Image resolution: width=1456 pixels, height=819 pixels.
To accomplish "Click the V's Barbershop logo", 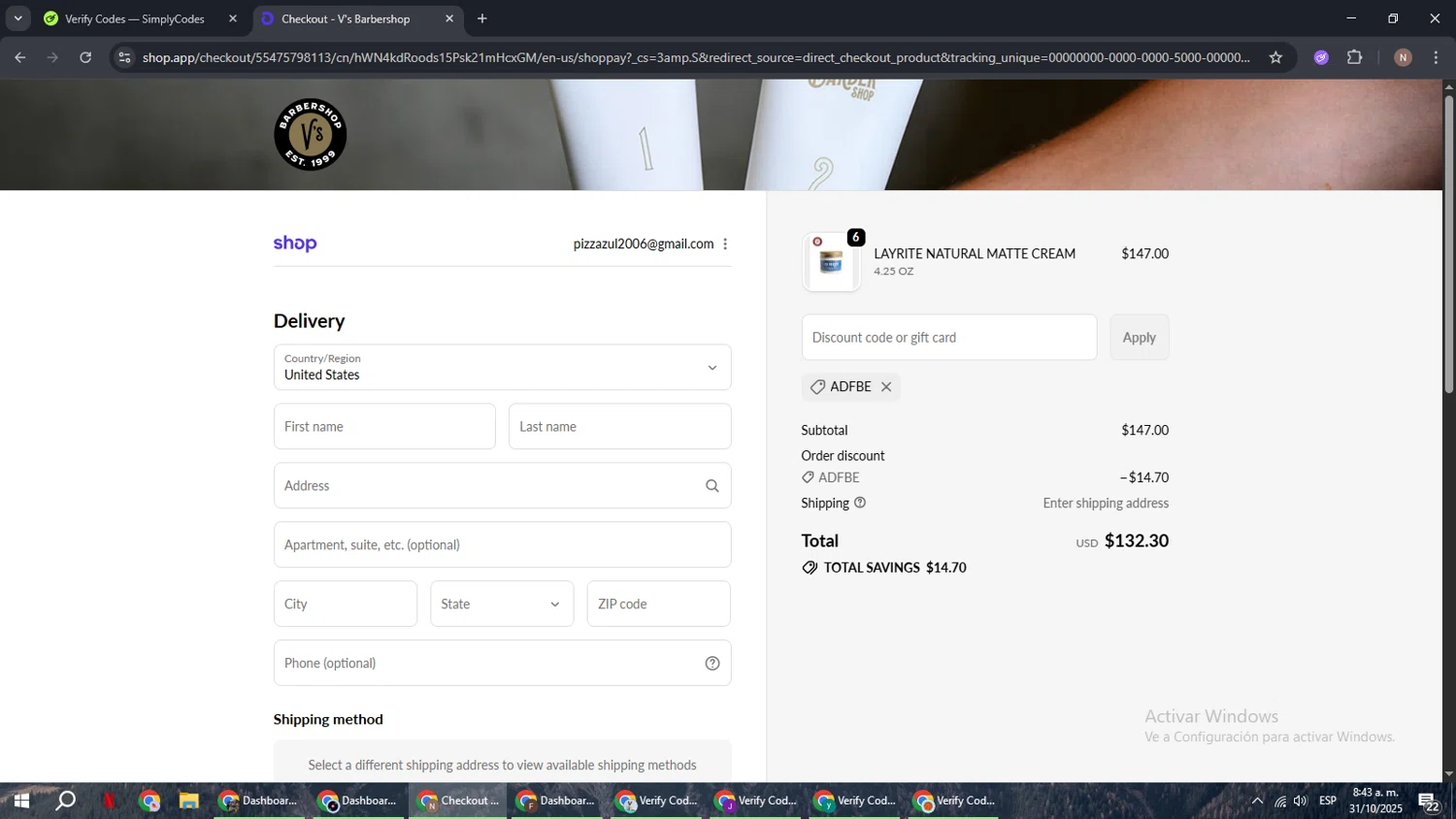I will coord(311,135).
